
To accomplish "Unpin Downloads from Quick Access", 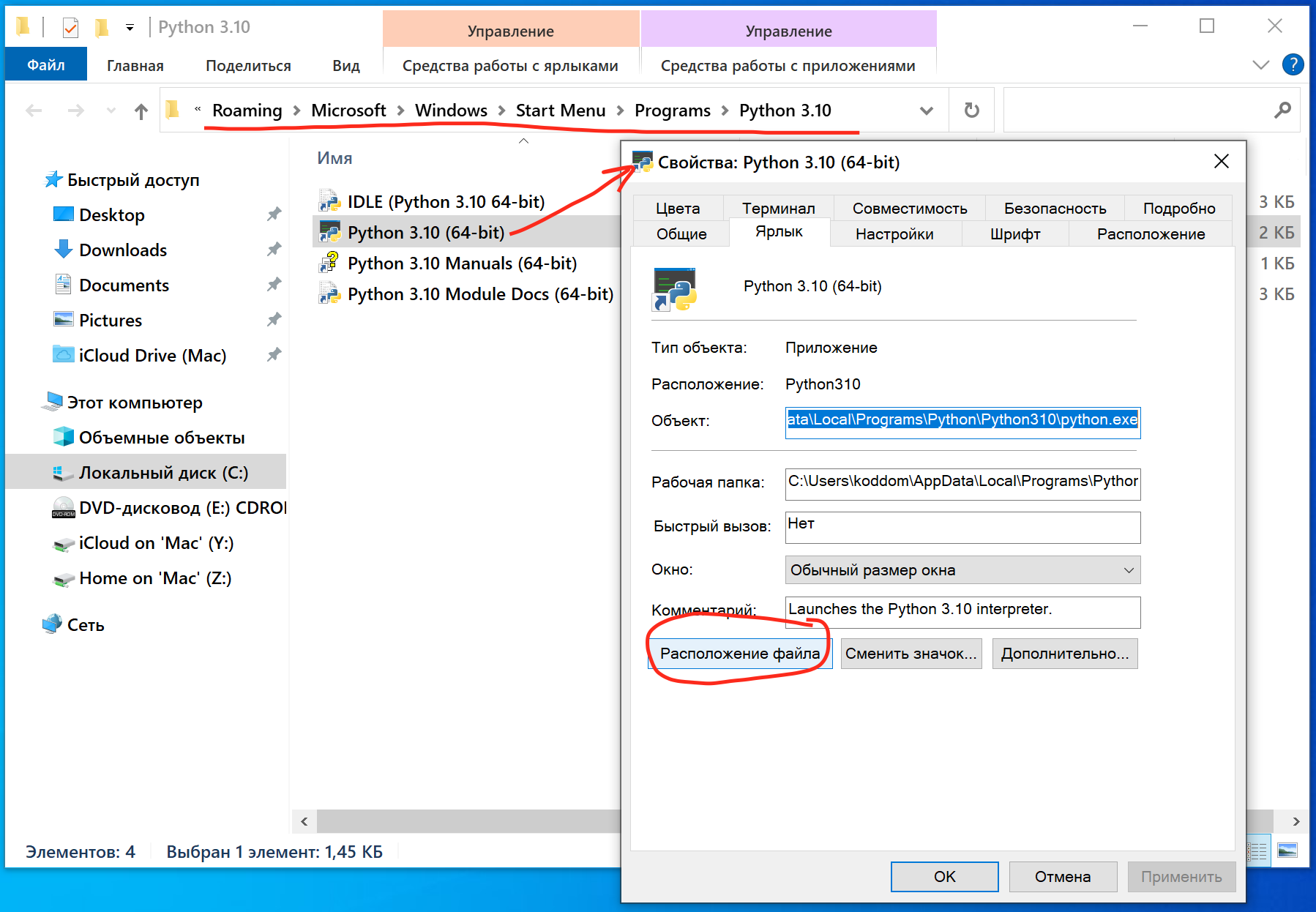I will coord(274,249).
